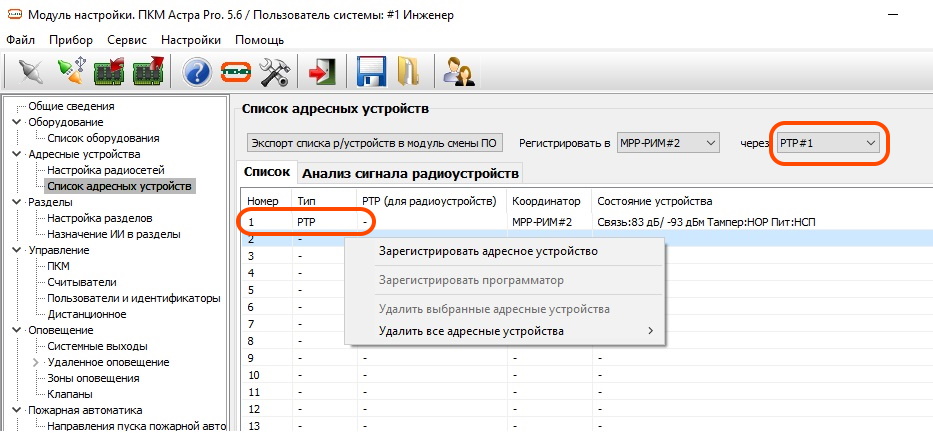Open the users icon in toolbar
The width and height of the screenshot is (933, 433).
pos(458,72)
